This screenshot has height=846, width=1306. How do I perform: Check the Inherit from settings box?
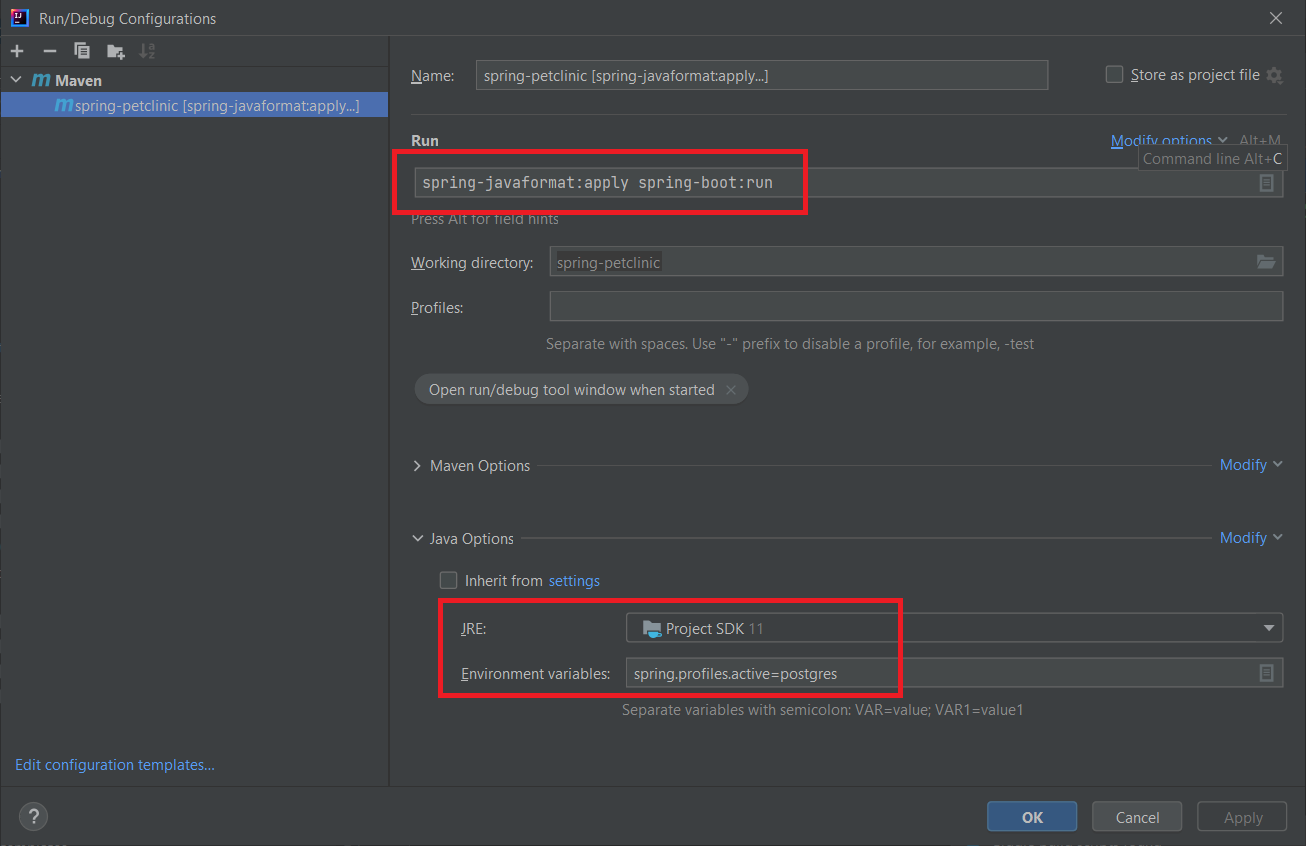[x=448, y=580]
